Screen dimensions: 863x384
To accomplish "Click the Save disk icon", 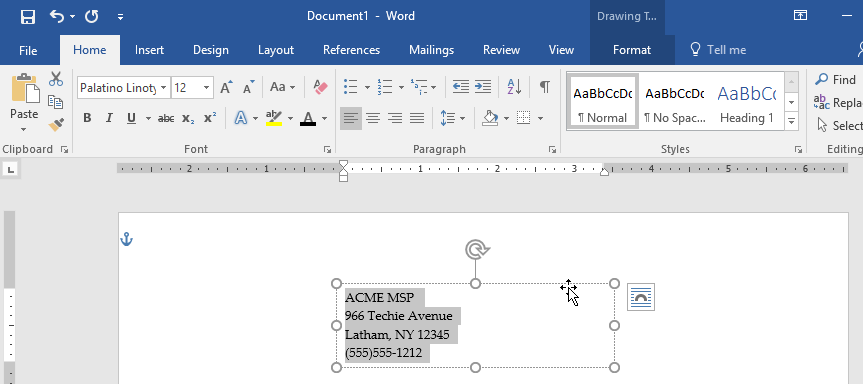I will tap(28, 17).
